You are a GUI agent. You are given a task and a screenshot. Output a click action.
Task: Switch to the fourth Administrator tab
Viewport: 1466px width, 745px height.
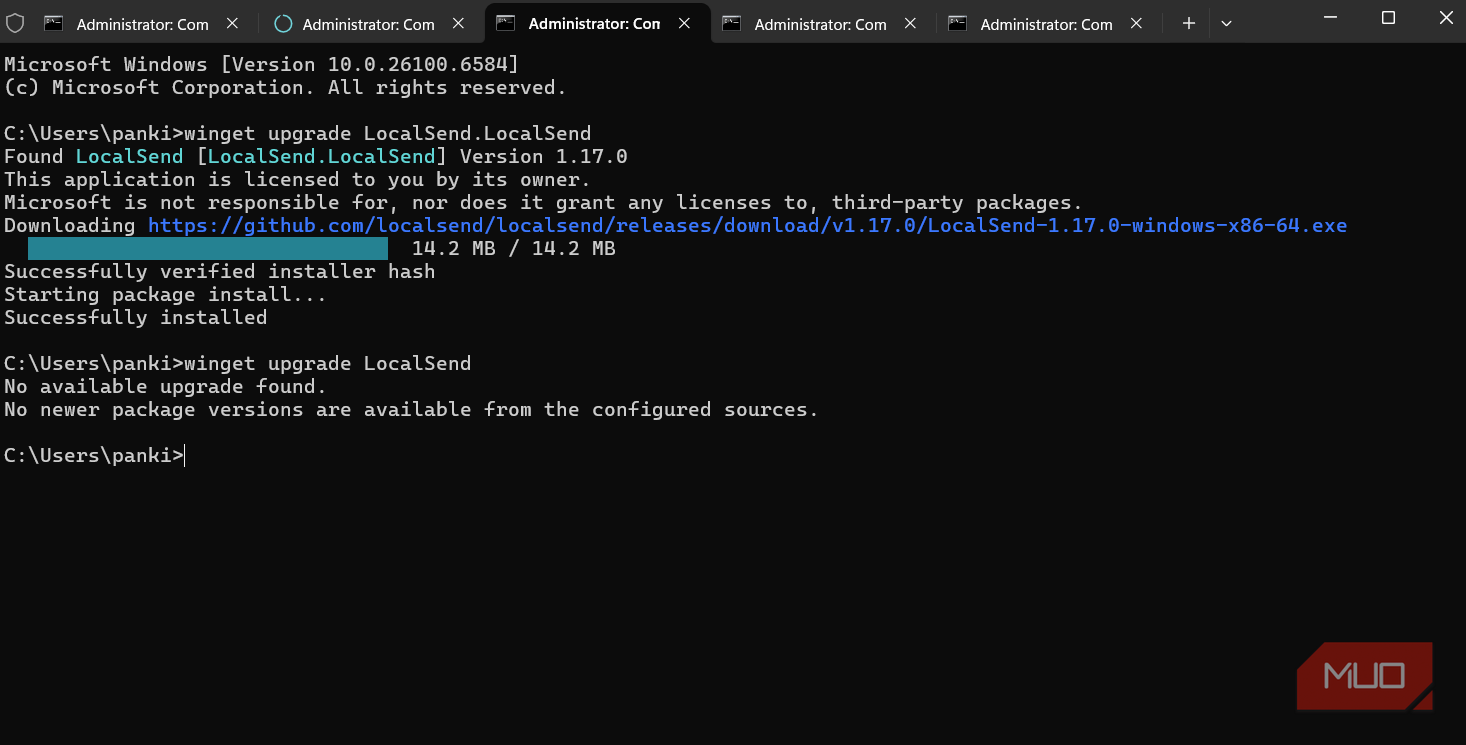point(820,24)
